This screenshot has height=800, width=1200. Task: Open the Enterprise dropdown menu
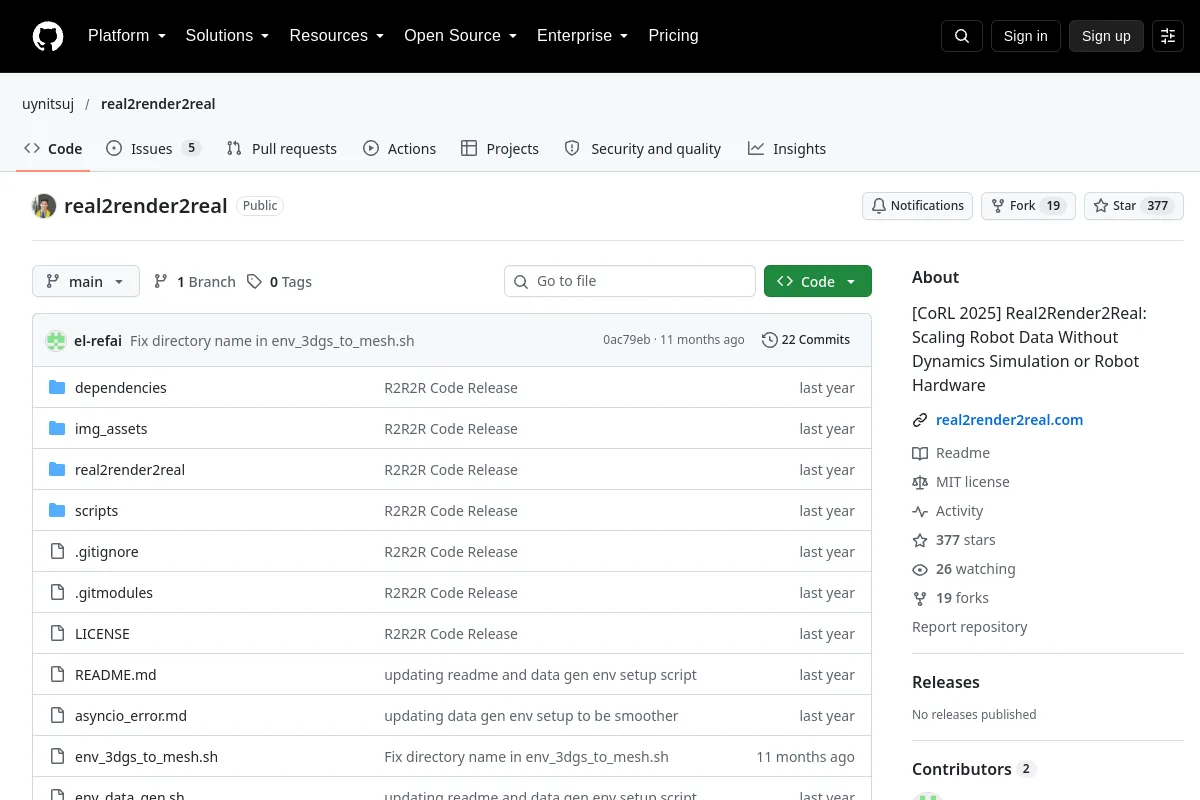[582, 36]
